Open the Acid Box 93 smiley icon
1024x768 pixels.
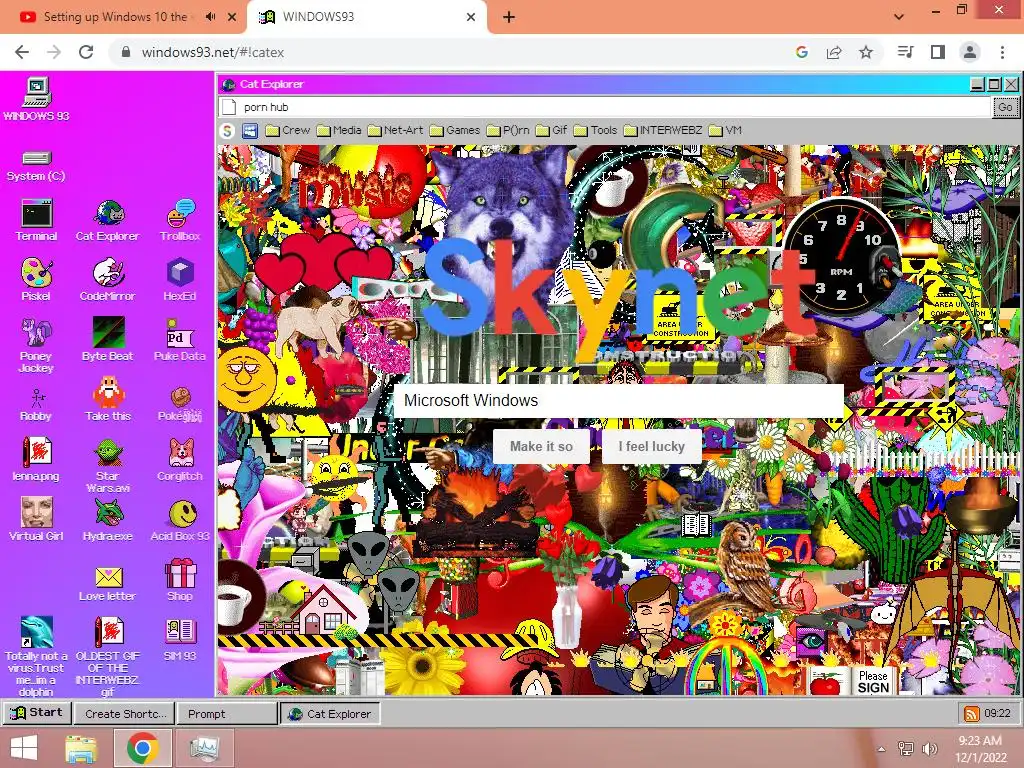tap(180, 520)
